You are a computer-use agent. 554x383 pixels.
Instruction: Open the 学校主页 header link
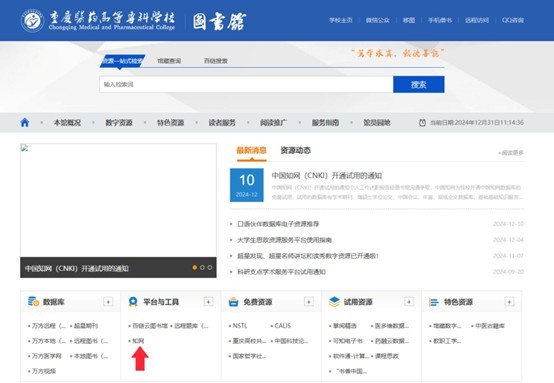[x=341, y=20]
